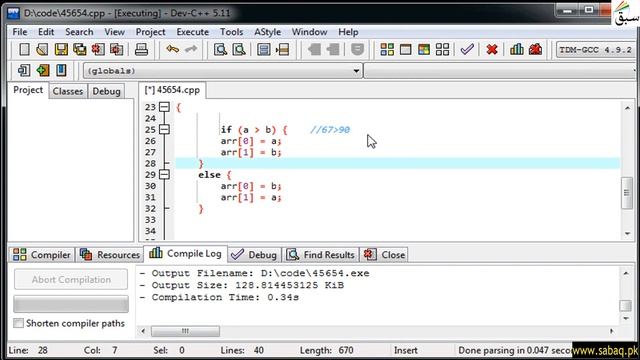Viewport: 640px width, 360px height.
Task: Save the current file icon
Action: tap(61, 49)
